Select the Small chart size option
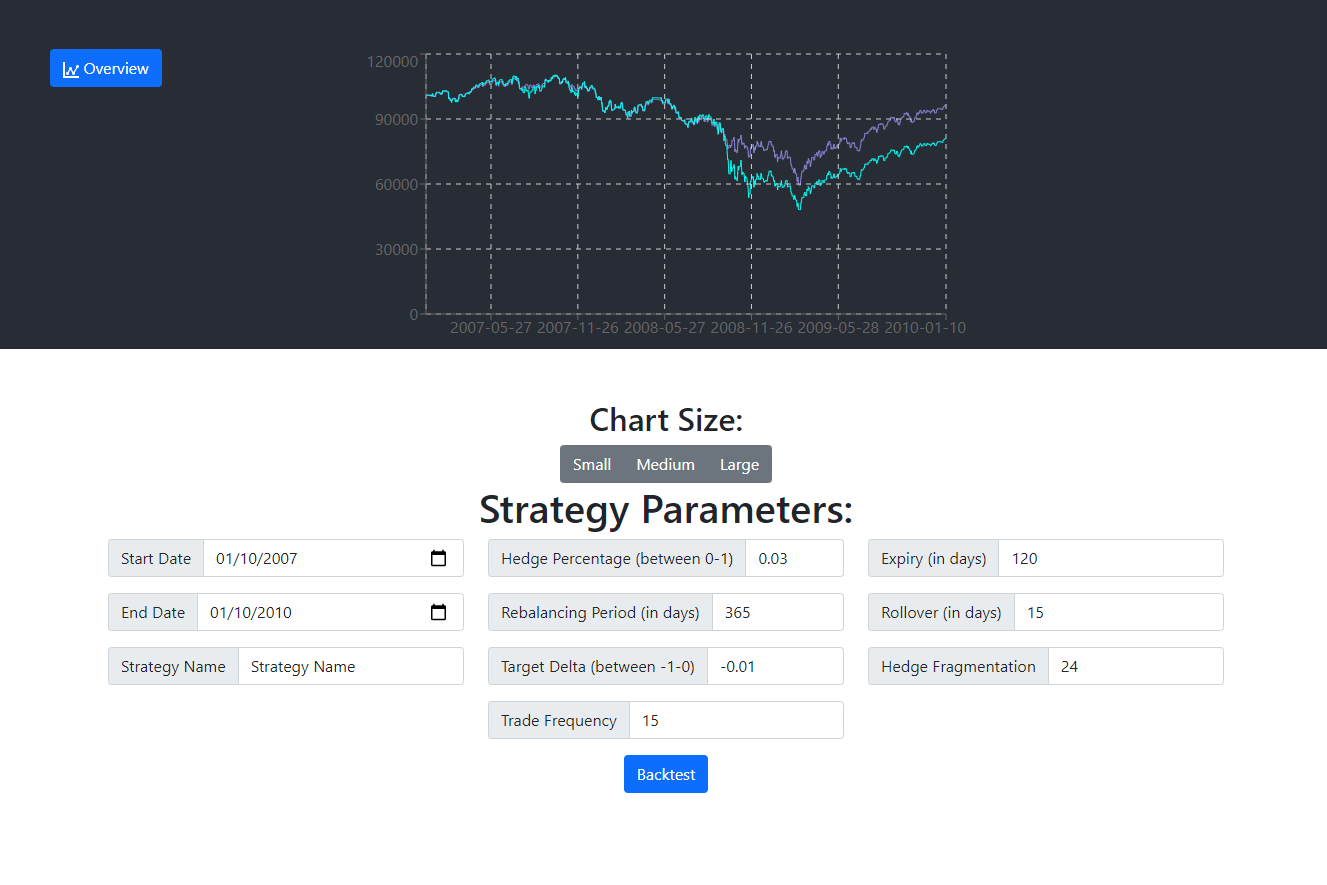Image resolution: width=1327 pixels, height=885 pixels. tap(592, 464)
